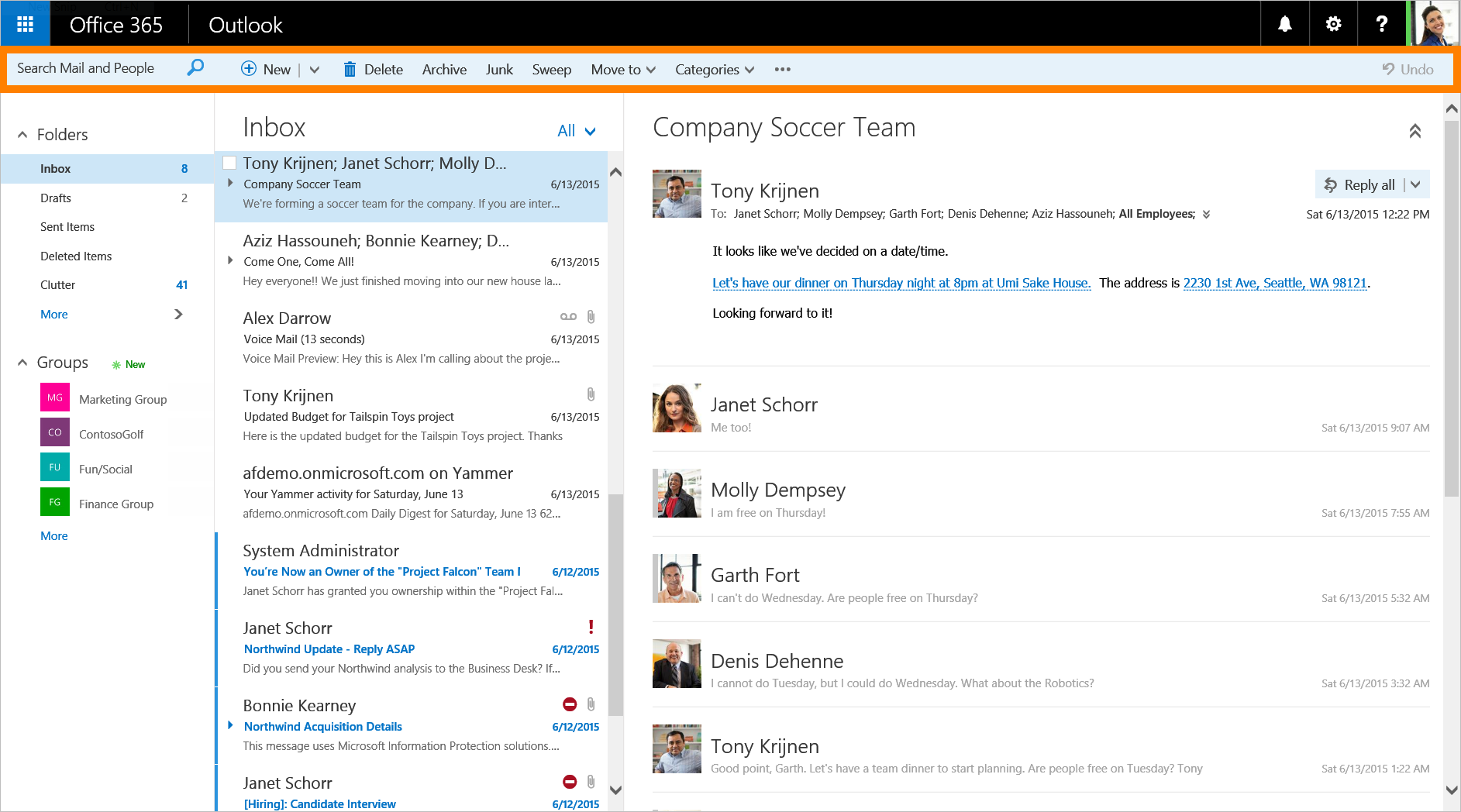
Task: Open the more commands ellipsis menu
Action: click(782, 70)
